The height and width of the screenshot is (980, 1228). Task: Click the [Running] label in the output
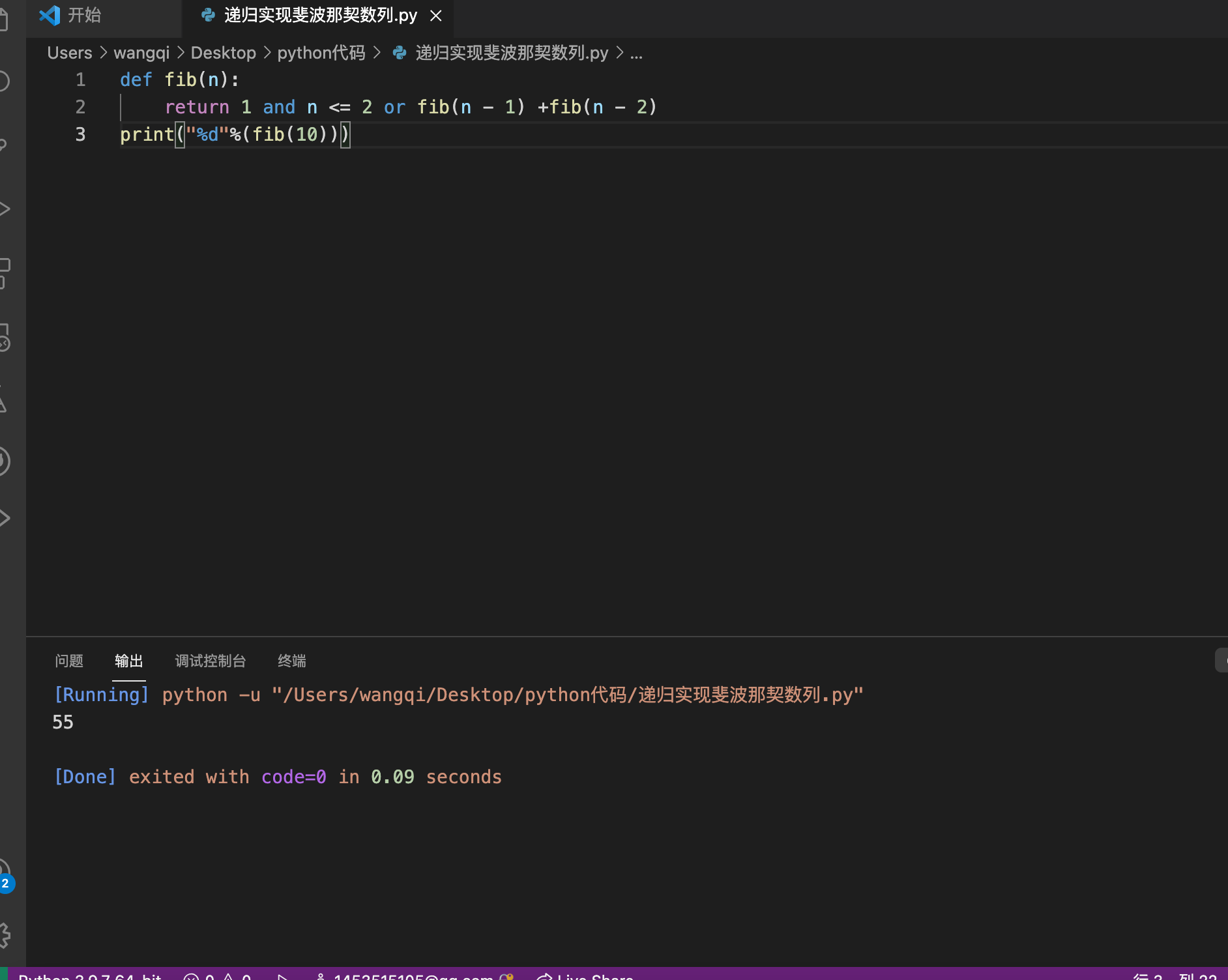click(x=102, y=695)
